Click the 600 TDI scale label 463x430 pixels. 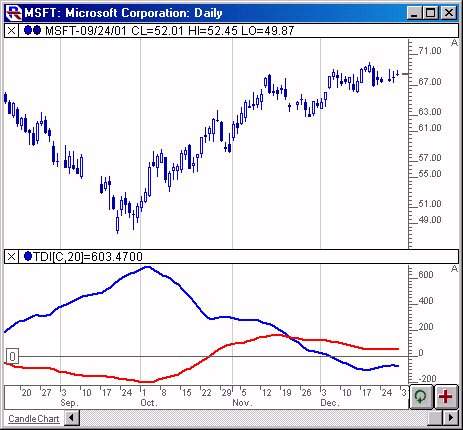pos(426,275)
